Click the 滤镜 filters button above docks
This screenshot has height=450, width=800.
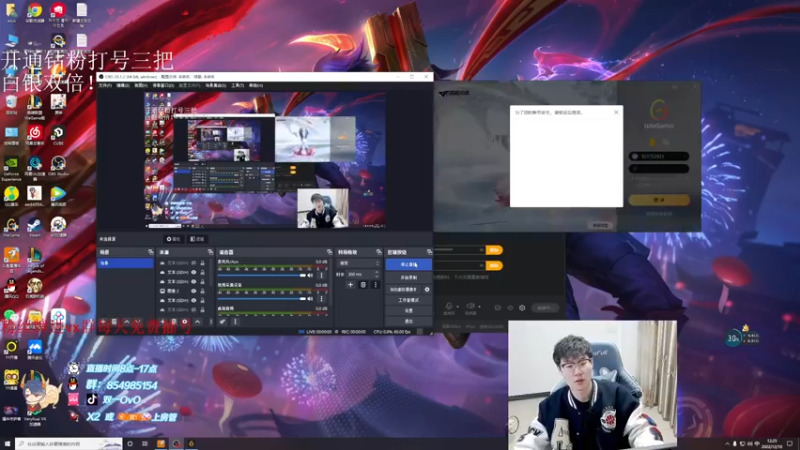tap(197, 239)
